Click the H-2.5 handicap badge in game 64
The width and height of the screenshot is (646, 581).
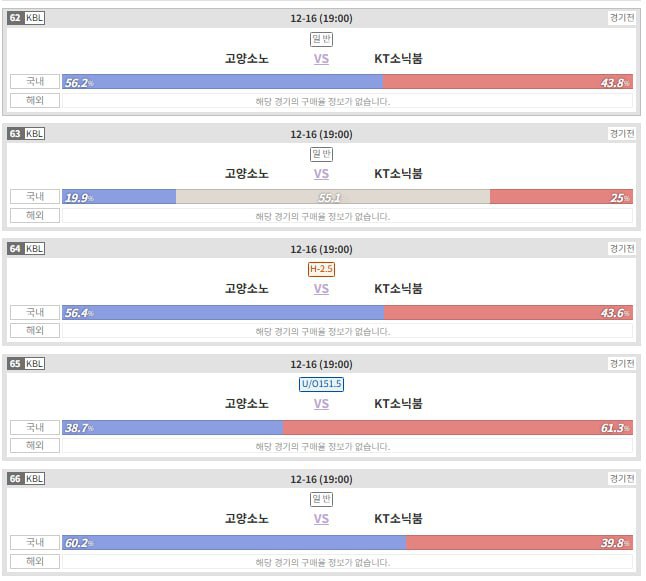point(321,269)
